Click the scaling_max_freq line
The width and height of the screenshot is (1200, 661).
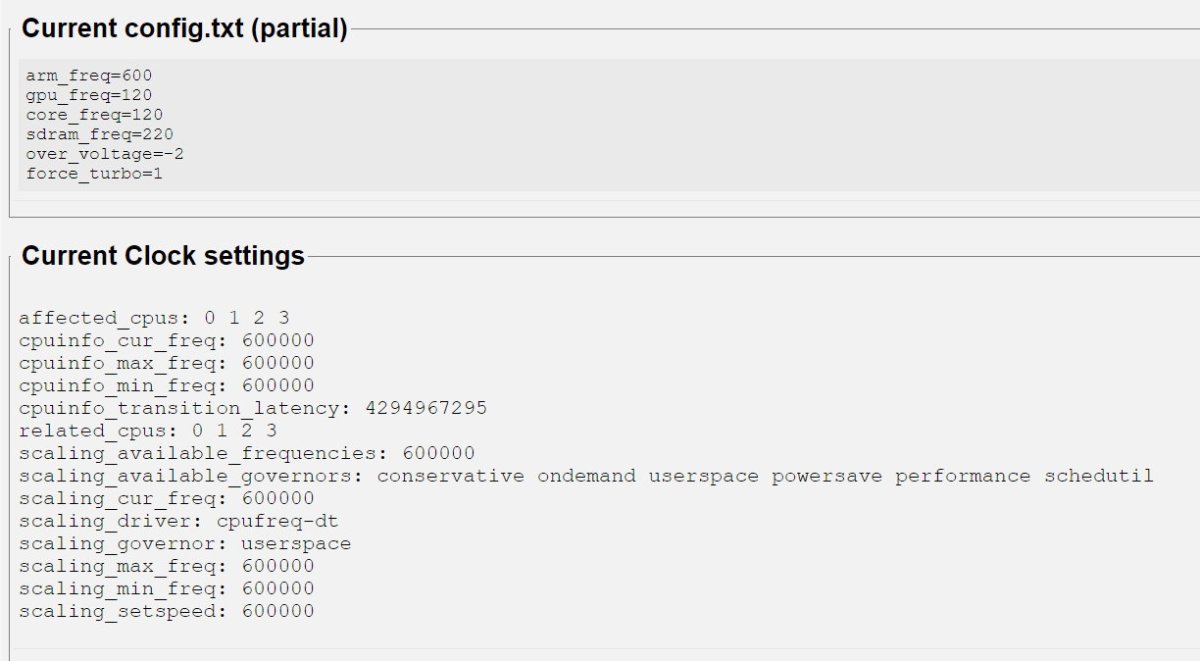166,566
